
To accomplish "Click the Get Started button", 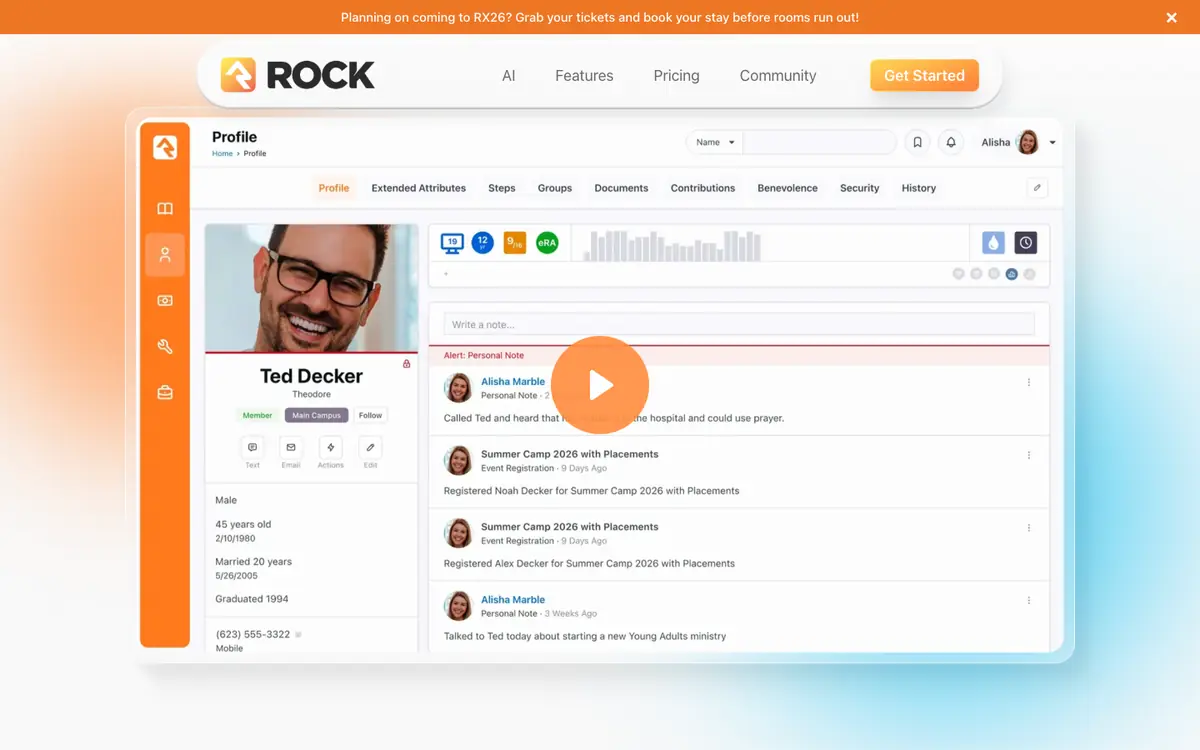I will point(924,75).
